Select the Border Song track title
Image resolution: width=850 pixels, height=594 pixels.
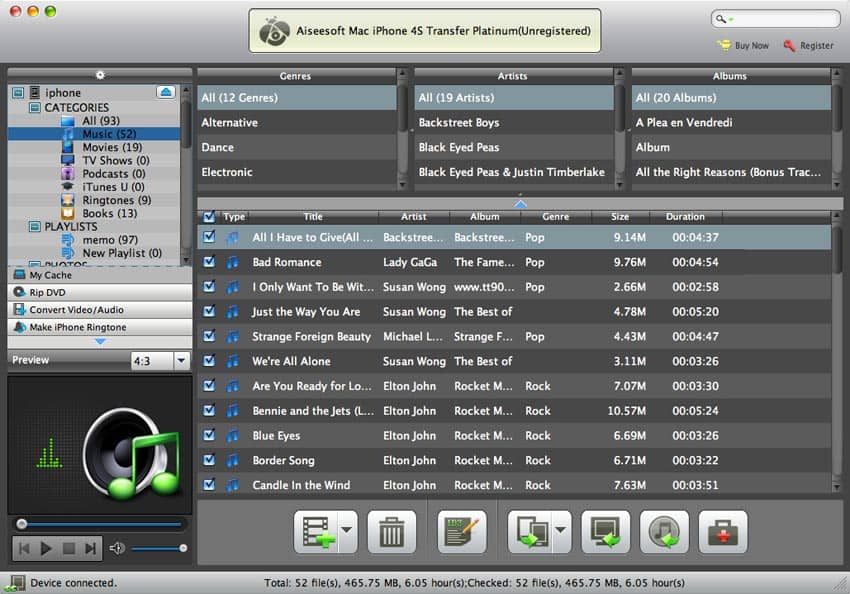pos(284,460)
